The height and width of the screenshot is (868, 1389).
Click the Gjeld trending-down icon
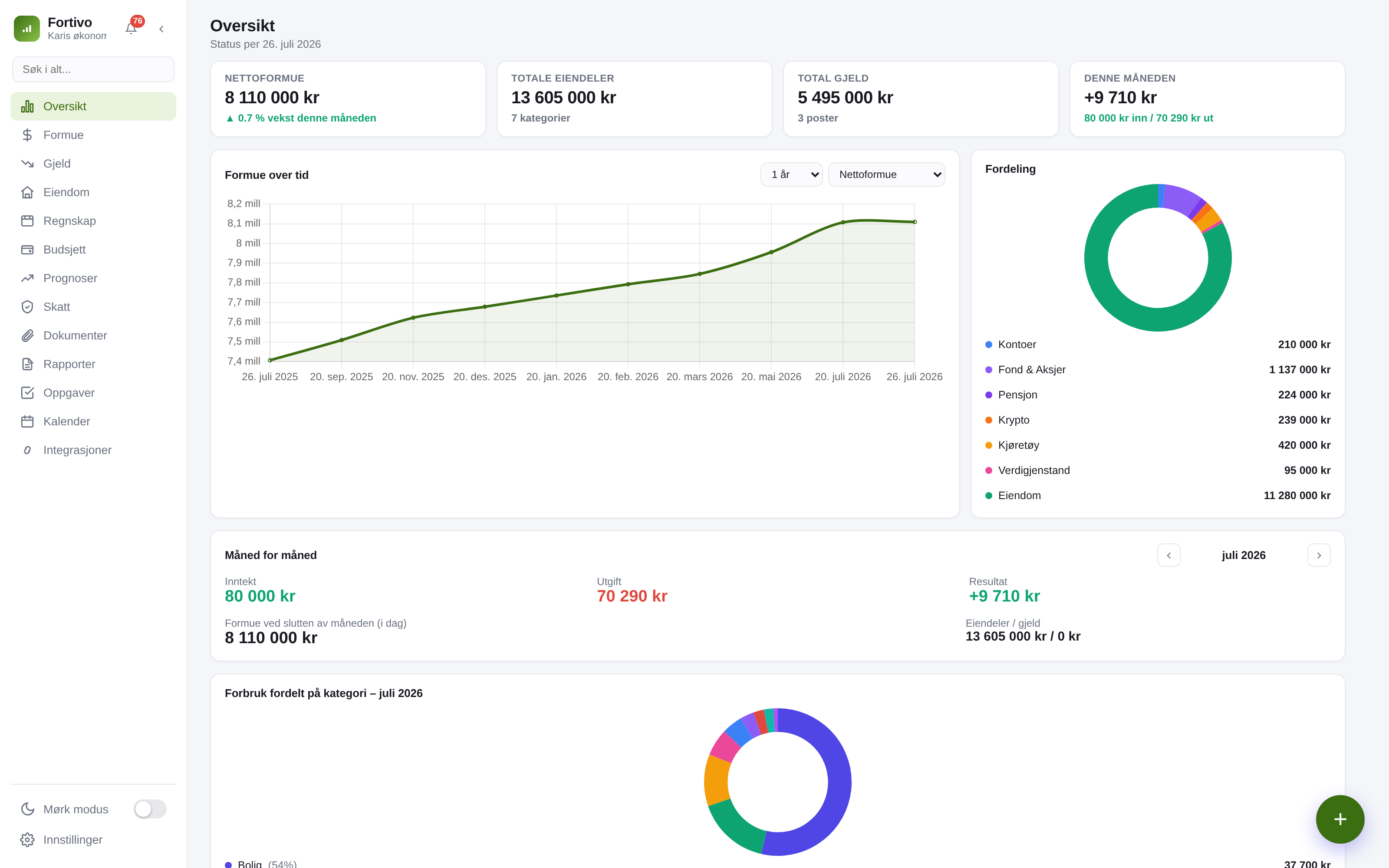point(27,164)
